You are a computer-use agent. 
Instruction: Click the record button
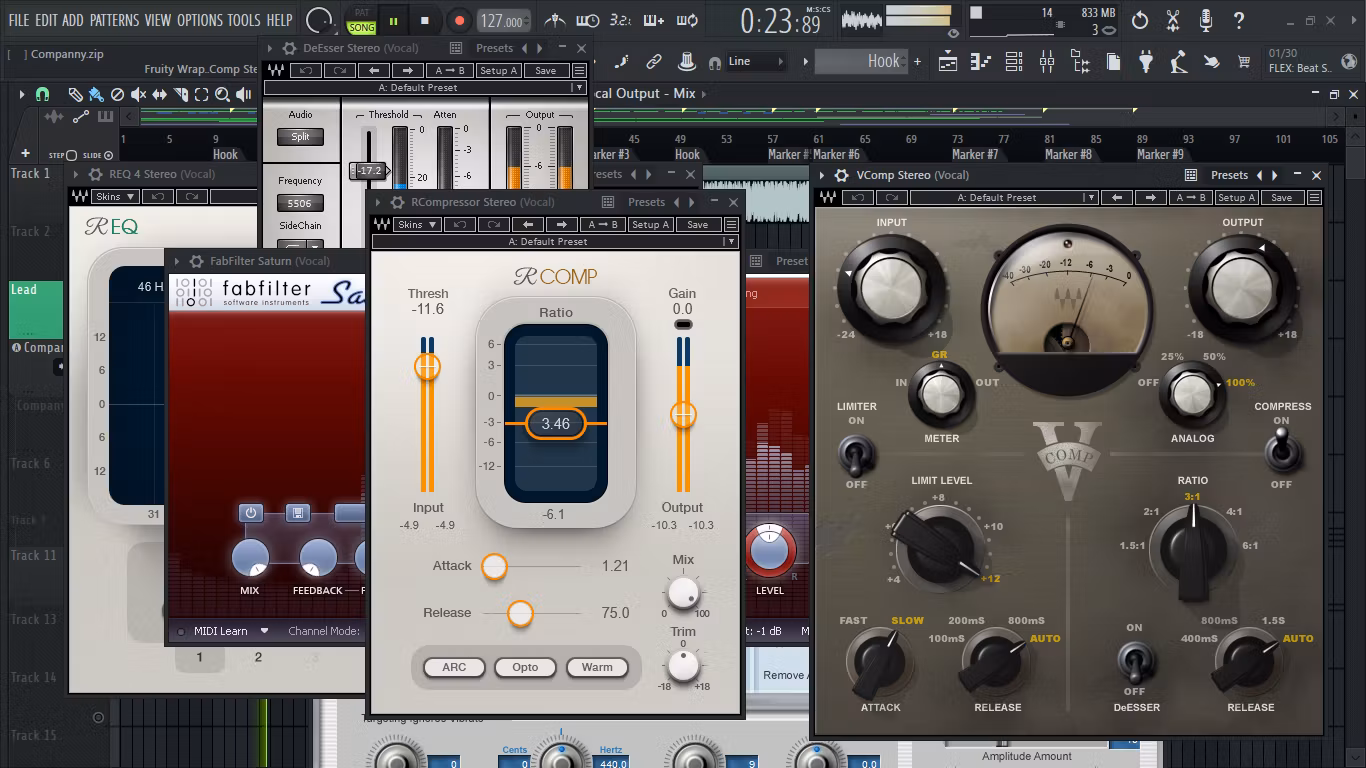[459, 20]
